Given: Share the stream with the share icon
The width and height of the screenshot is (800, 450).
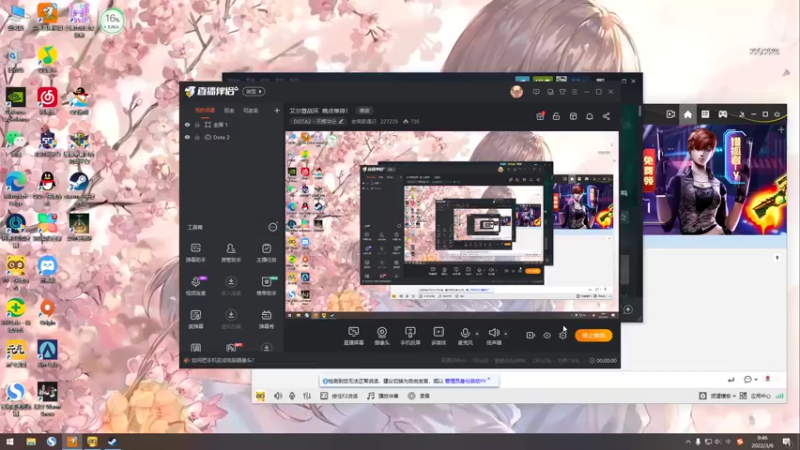Looking at the screenshot, I should click(x=606, y=116).
